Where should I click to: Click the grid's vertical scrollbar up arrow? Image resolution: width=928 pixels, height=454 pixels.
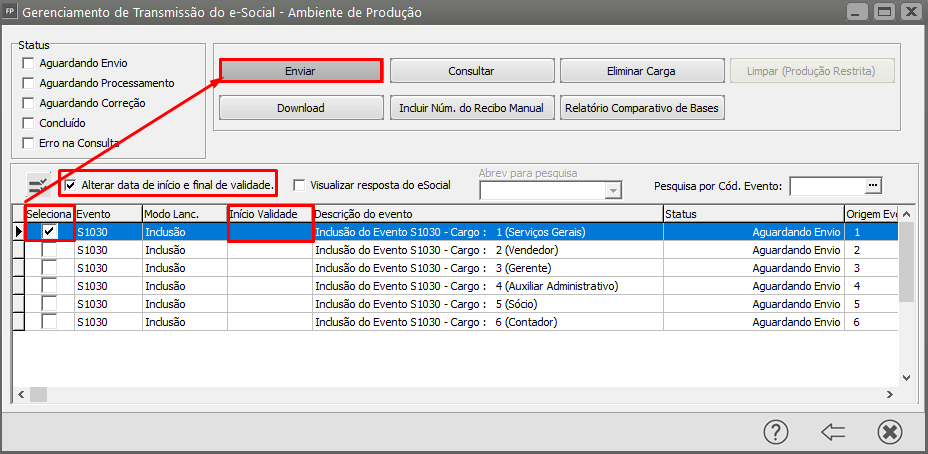(906, 214)
